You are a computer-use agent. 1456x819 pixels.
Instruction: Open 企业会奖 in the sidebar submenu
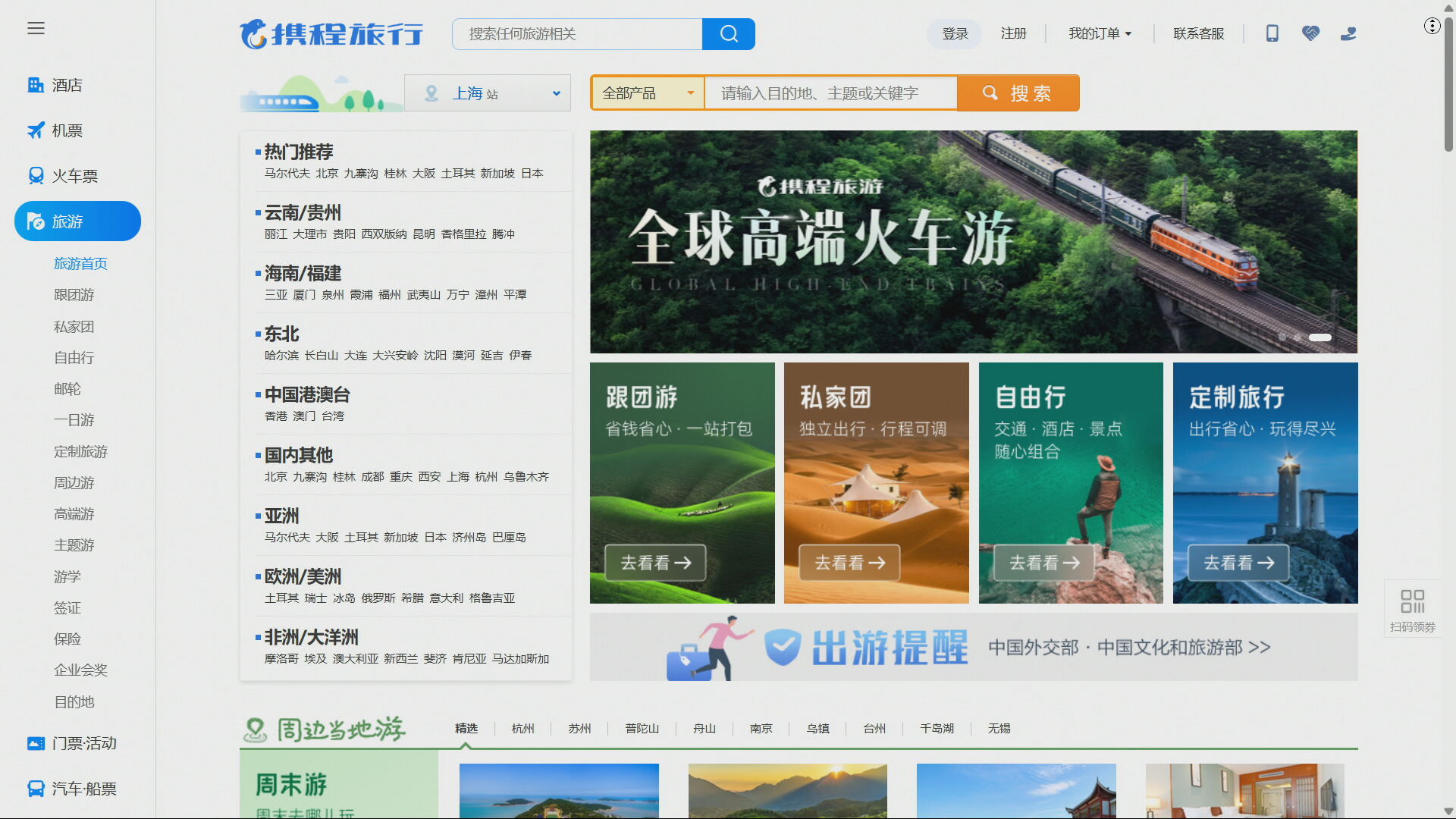(x=80, y=670)
